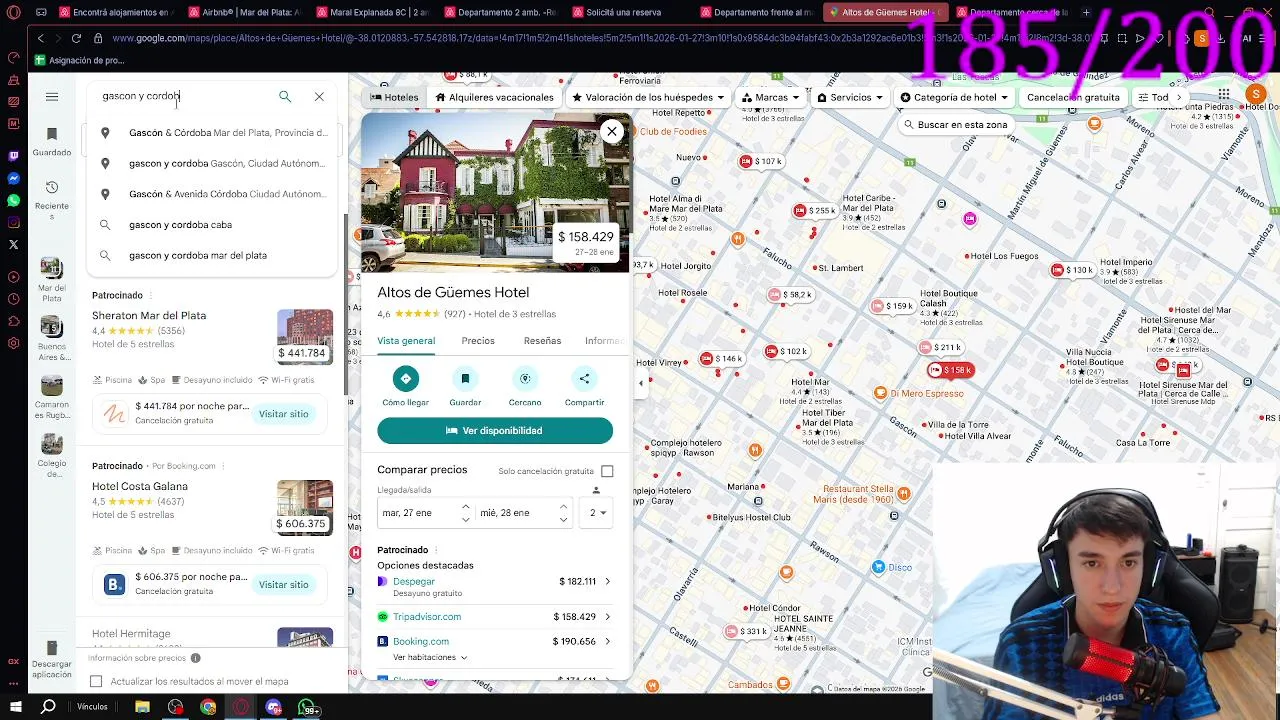Open Messenger in the Opera sidebar

tap(13, 179)
